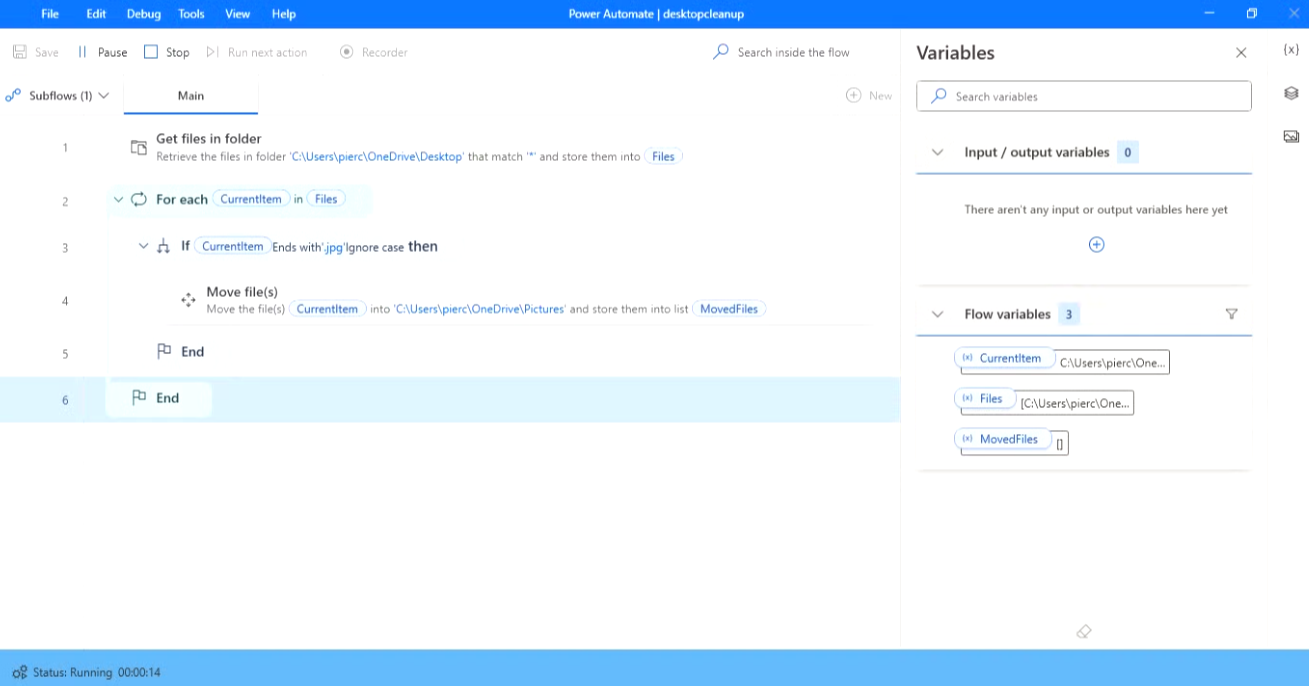Restore down the Power Automate window
The width and height of the screenshot is (1309, 686).
1251,14
